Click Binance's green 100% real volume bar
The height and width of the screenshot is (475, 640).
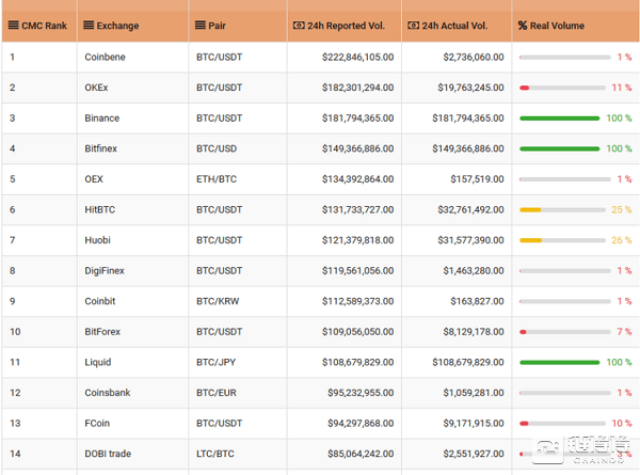[x=560, y=119]
